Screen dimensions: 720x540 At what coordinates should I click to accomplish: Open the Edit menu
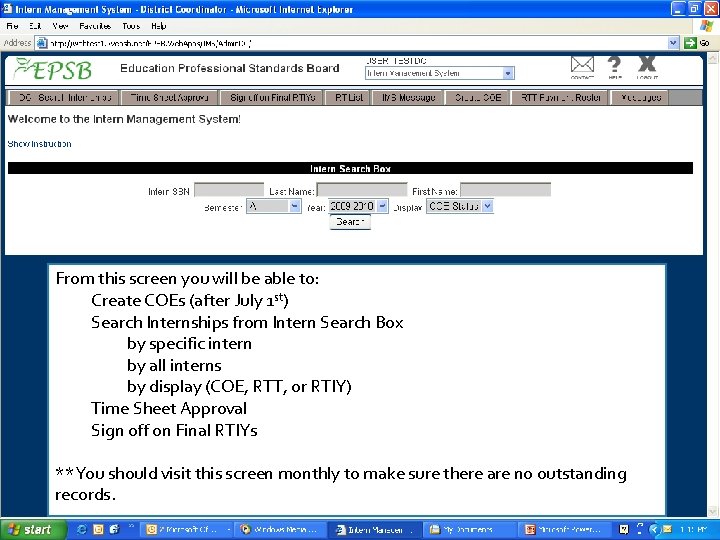pos(35,26)
